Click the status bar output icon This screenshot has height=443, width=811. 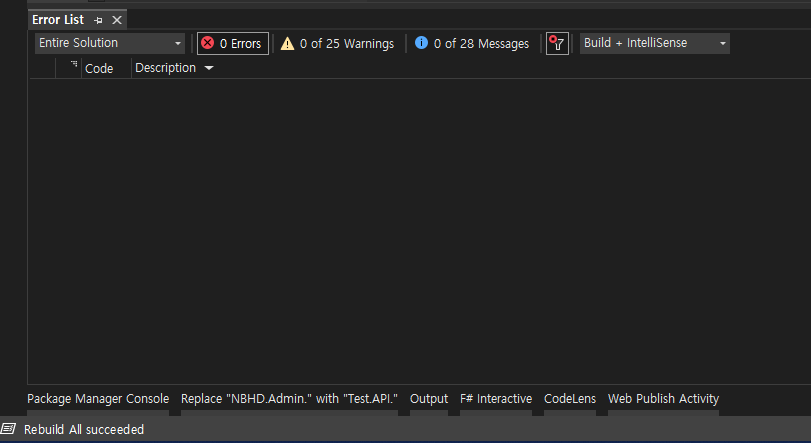[8, 429]
